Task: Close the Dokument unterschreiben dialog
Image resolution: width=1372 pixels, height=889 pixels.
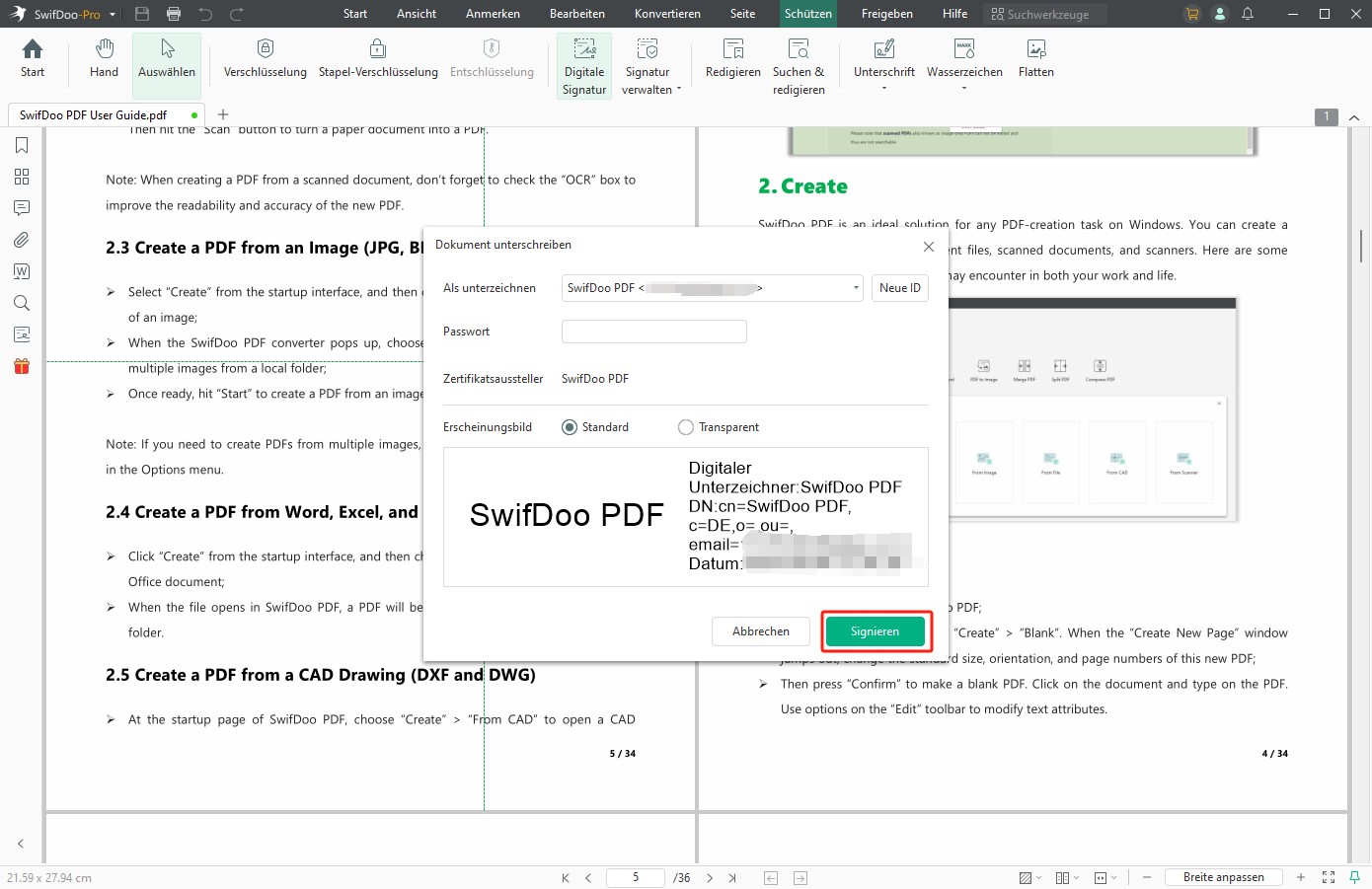Action: click(928, 247)
